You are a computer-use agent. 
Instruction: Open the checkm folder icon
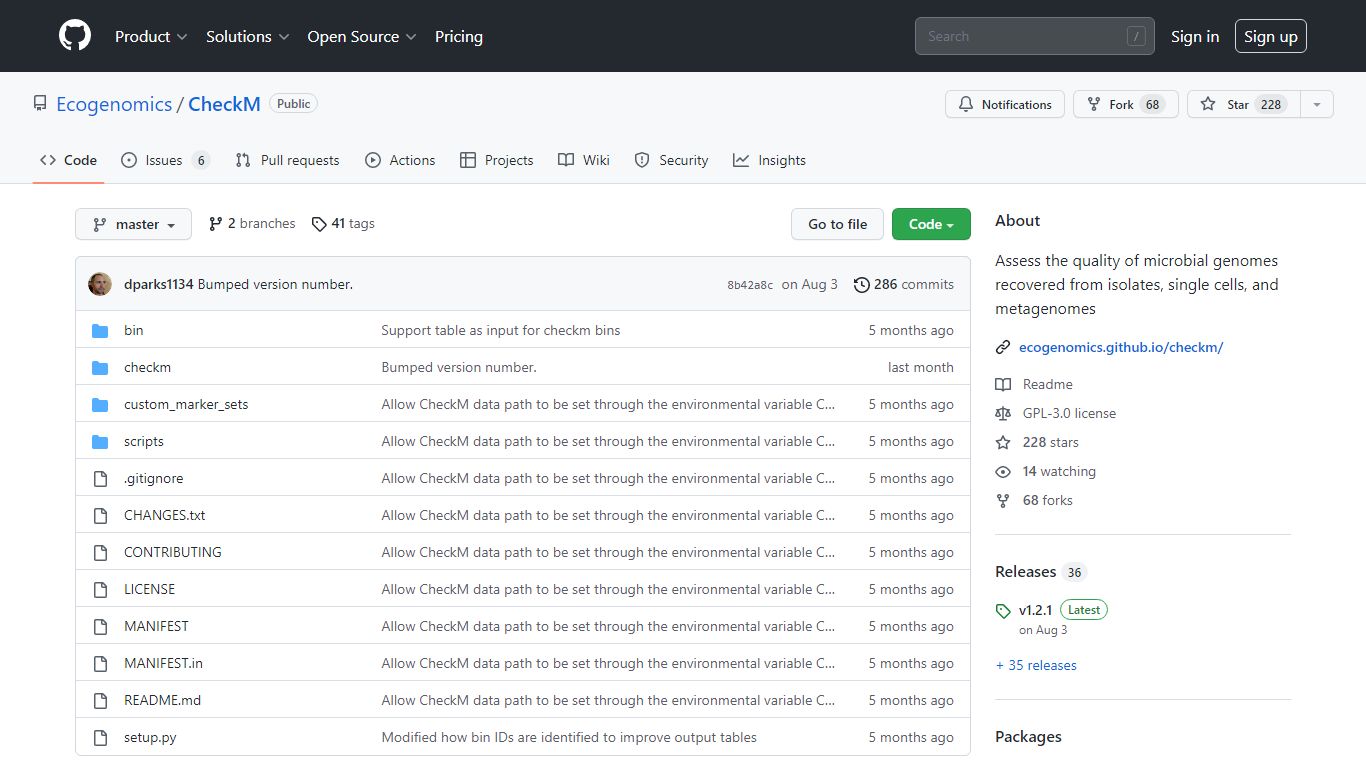pyautogui.click(x=100, y=367)
